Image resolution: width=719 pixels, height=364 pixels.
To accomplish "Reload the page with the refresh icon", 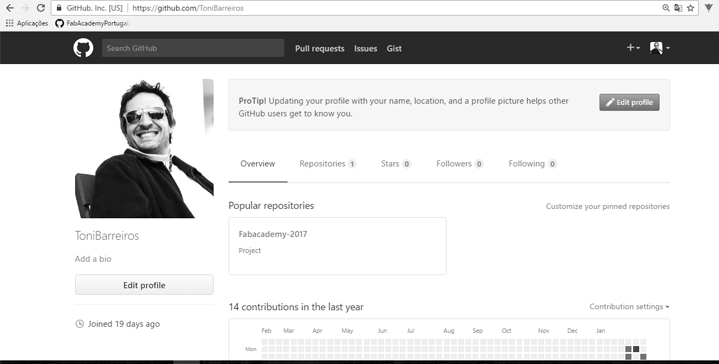I will point(40,8).
